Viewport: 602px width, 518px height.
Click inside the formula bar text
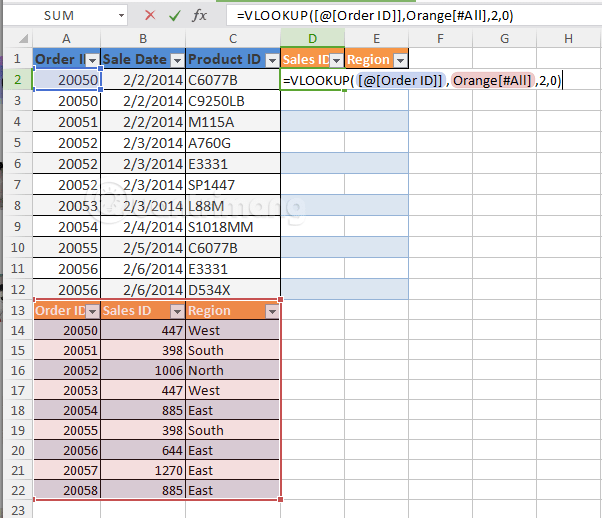pos(375,15)
